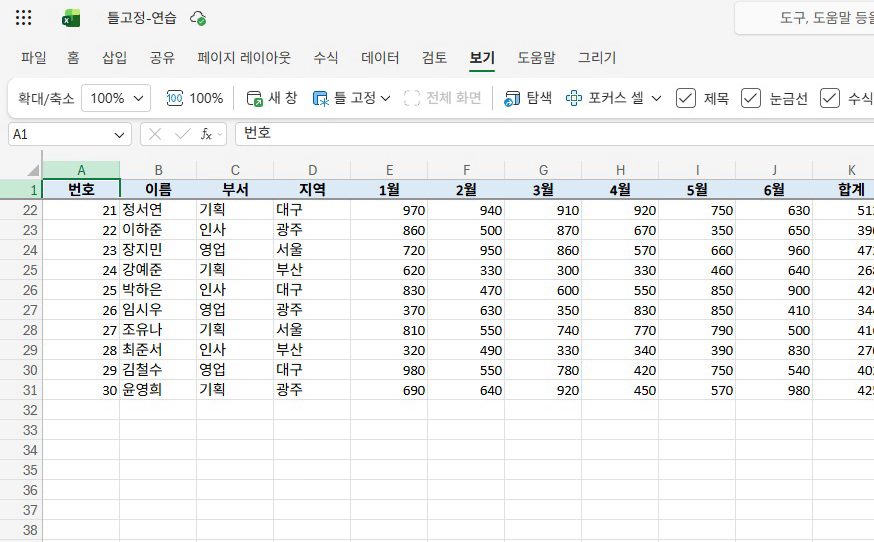This screenshot has width=874, height=542.
Task: Open the Name Box dropdown arrow
Action: pyautogui.click(x=119, y=135)
